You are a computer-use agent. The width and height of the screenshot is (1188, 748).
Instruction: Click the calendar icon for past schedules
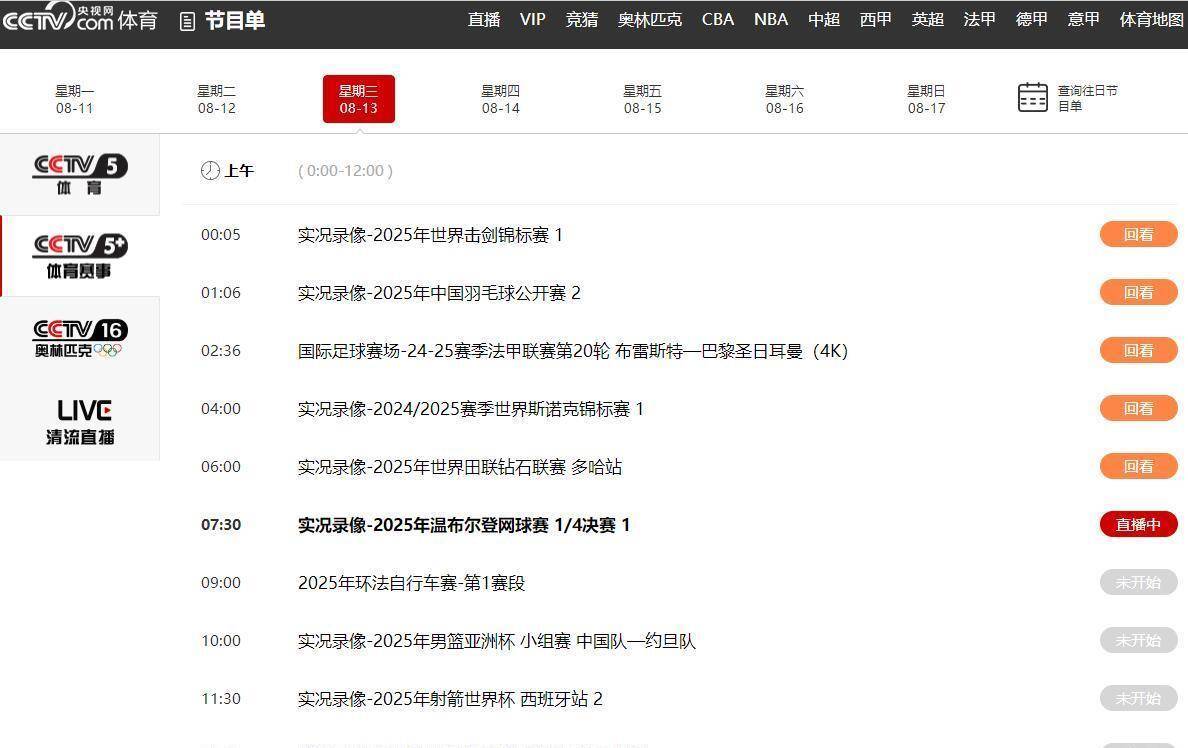(1032, 98)
